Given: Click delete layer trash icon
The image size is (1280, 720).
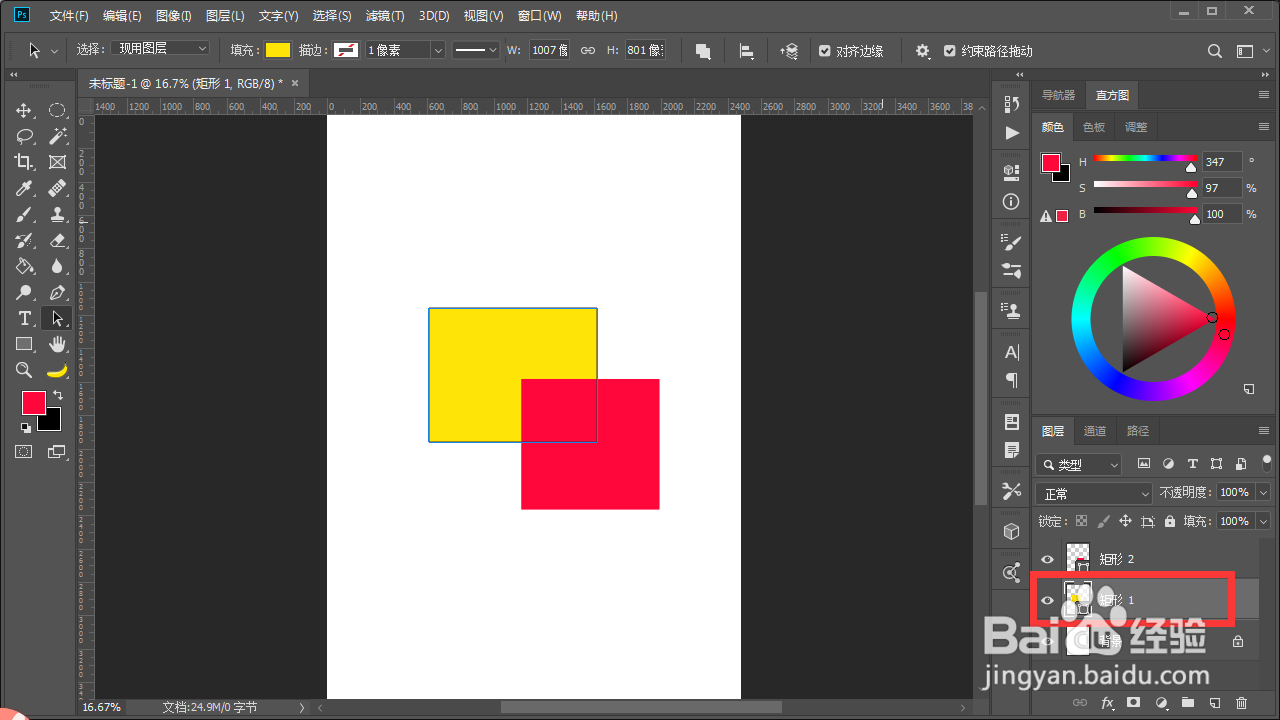Looking at the screenshot, I should coord(1242,703).
